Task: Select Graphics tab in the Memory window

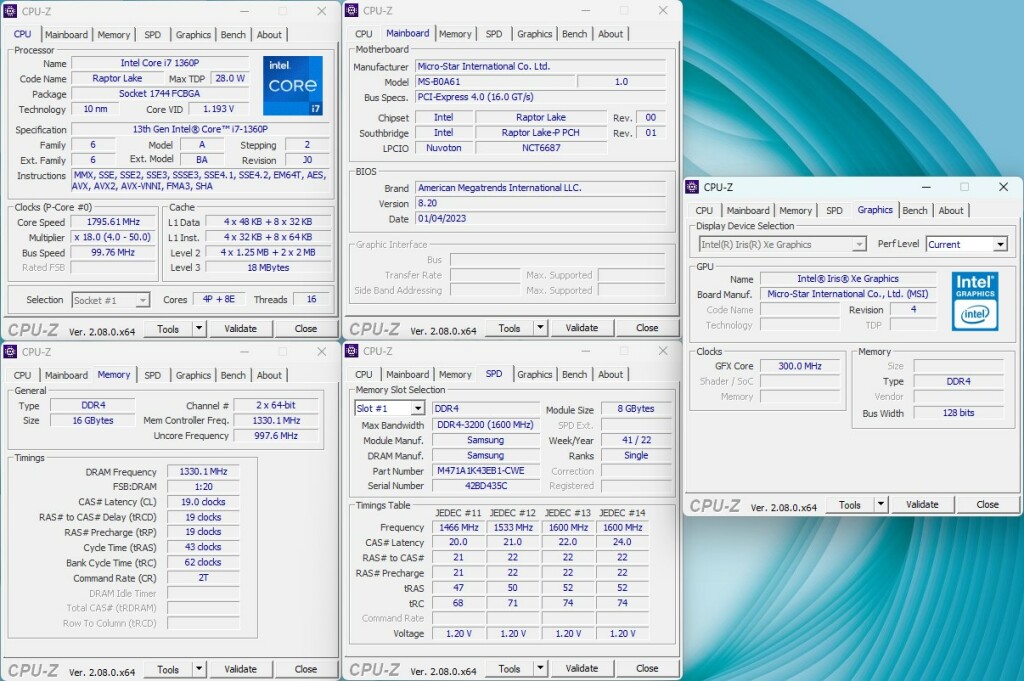Action: 193,375
